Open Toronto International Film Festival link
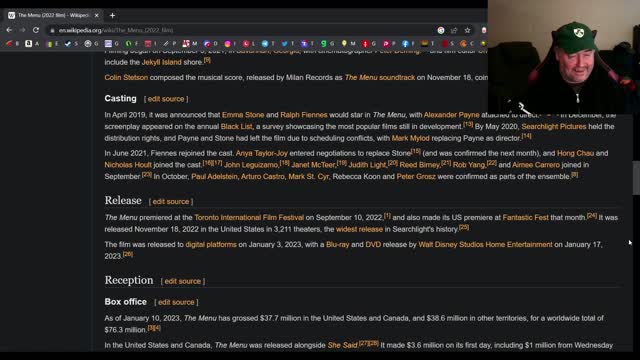The image size is (640, 360). coord(249,218)
